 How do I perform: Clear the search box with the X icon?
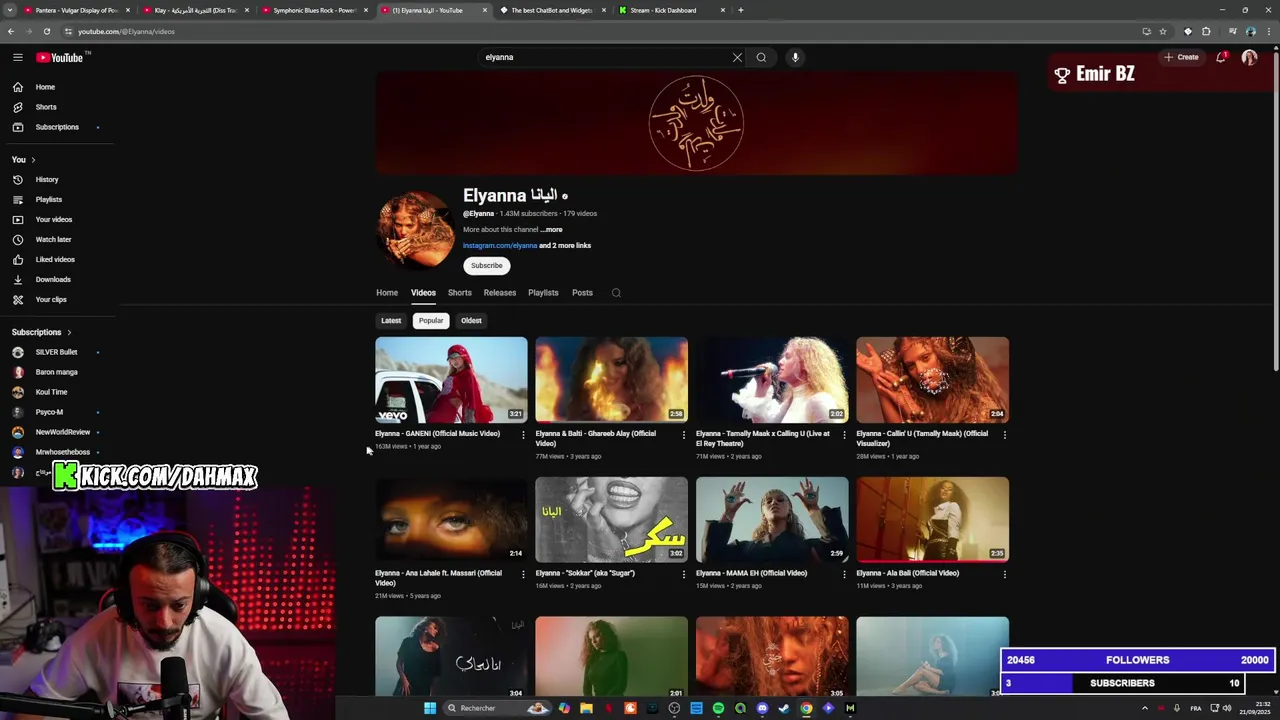click(737, 57)
